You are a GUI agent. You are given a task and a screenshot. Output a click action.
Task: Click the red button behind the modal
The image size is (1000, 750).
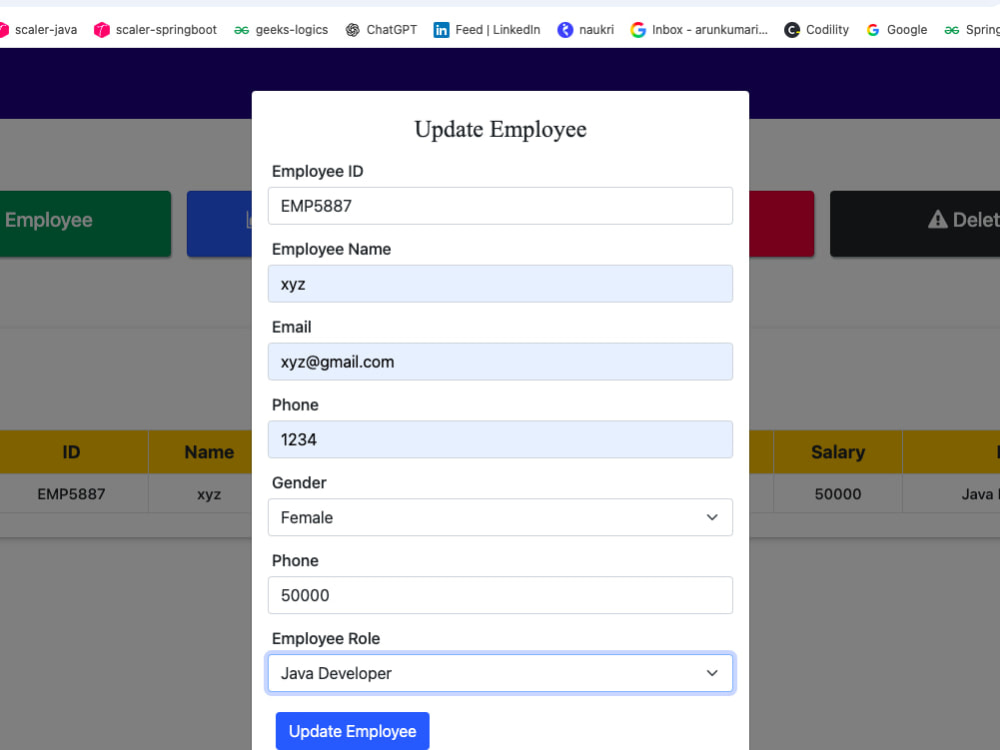782,224
